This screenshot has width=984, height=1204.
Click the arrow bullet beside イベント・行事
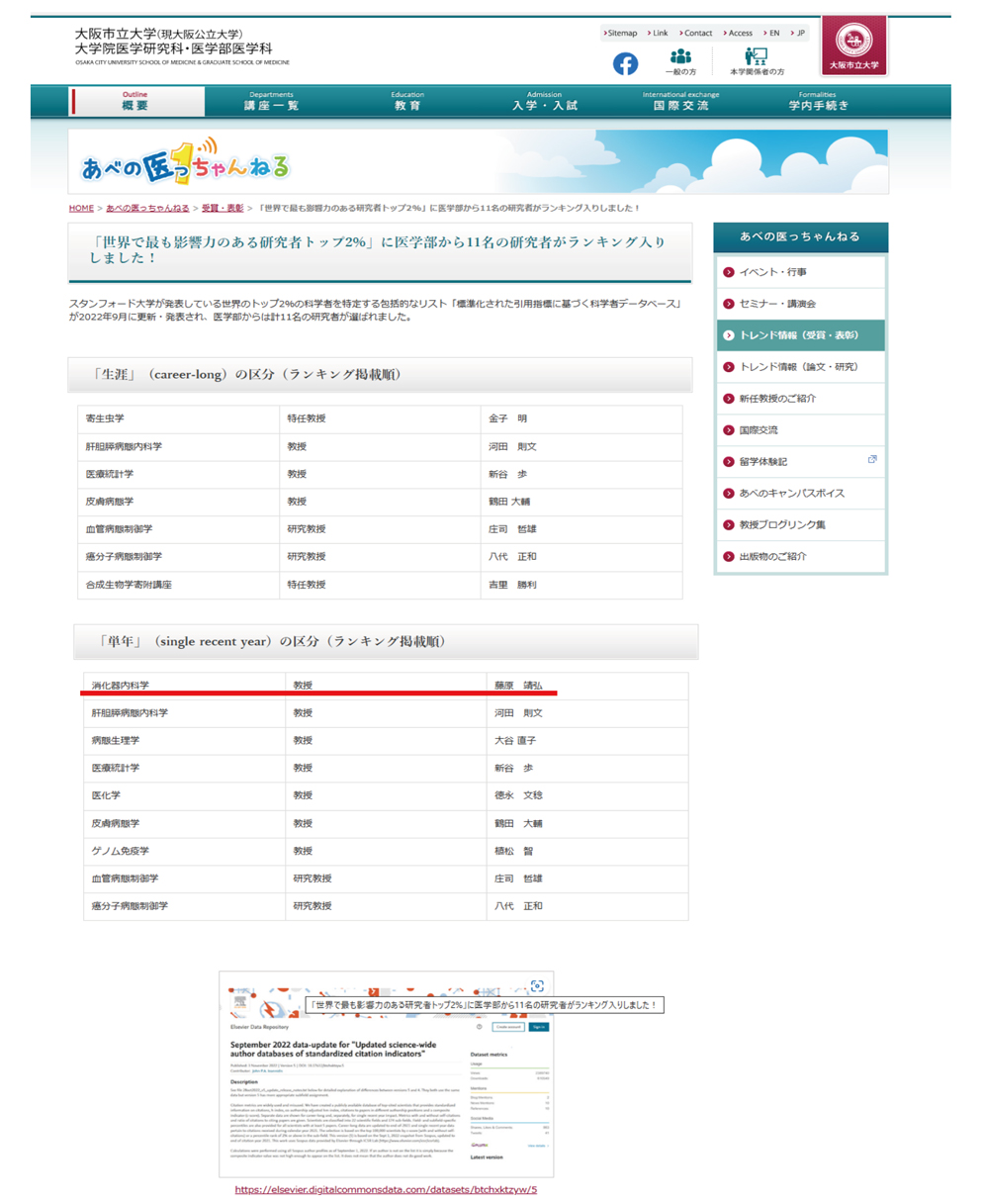coord(729,272)
